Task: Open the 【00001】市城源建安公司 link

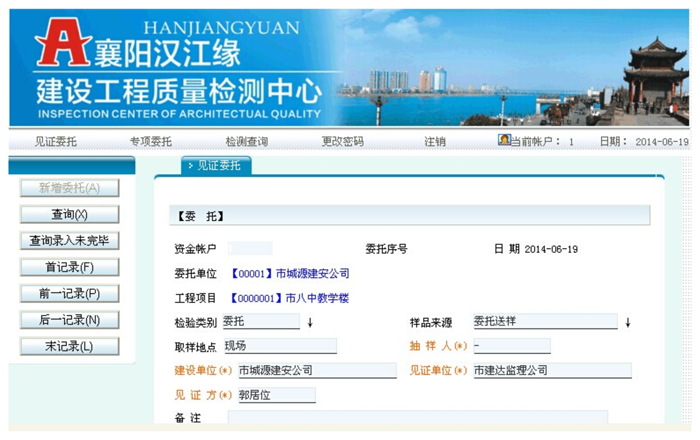Action: tap(290, 273)
